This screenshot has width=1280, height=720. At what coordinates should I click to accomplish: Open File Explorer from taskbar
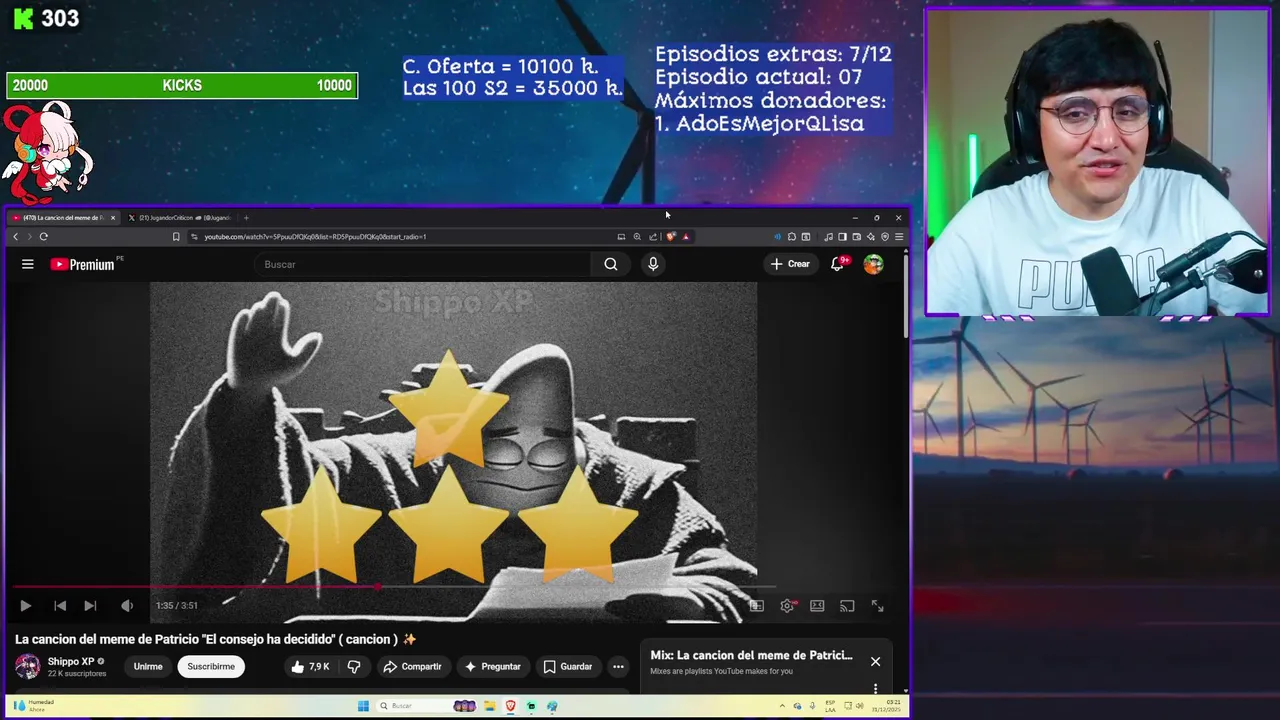tap(490, 706)
